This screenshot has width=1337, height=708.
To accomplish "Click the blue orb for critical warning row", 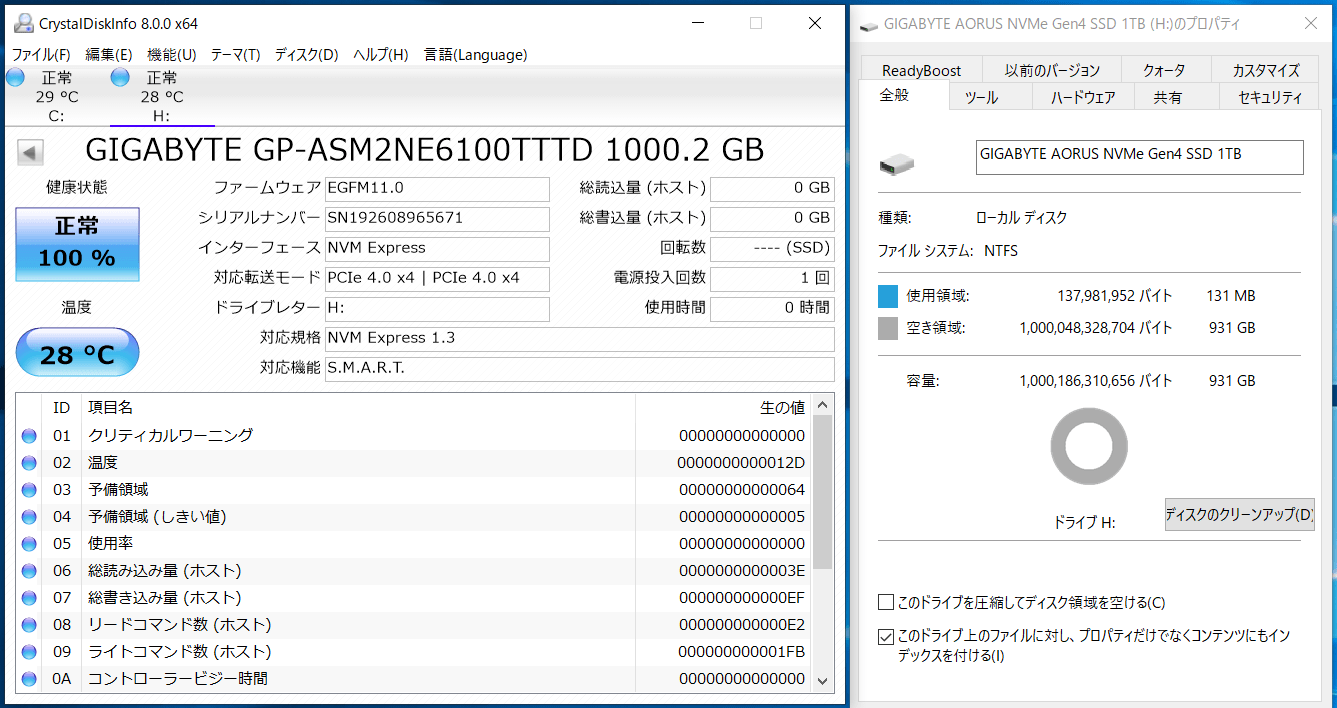I will (29, 436).
